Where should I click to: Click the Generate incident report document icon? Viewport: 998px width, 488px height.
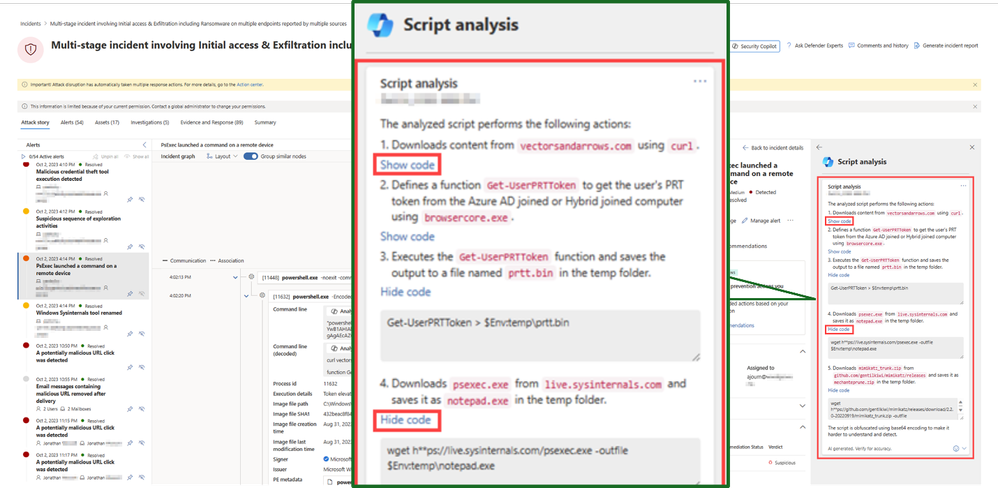(917, 46)
